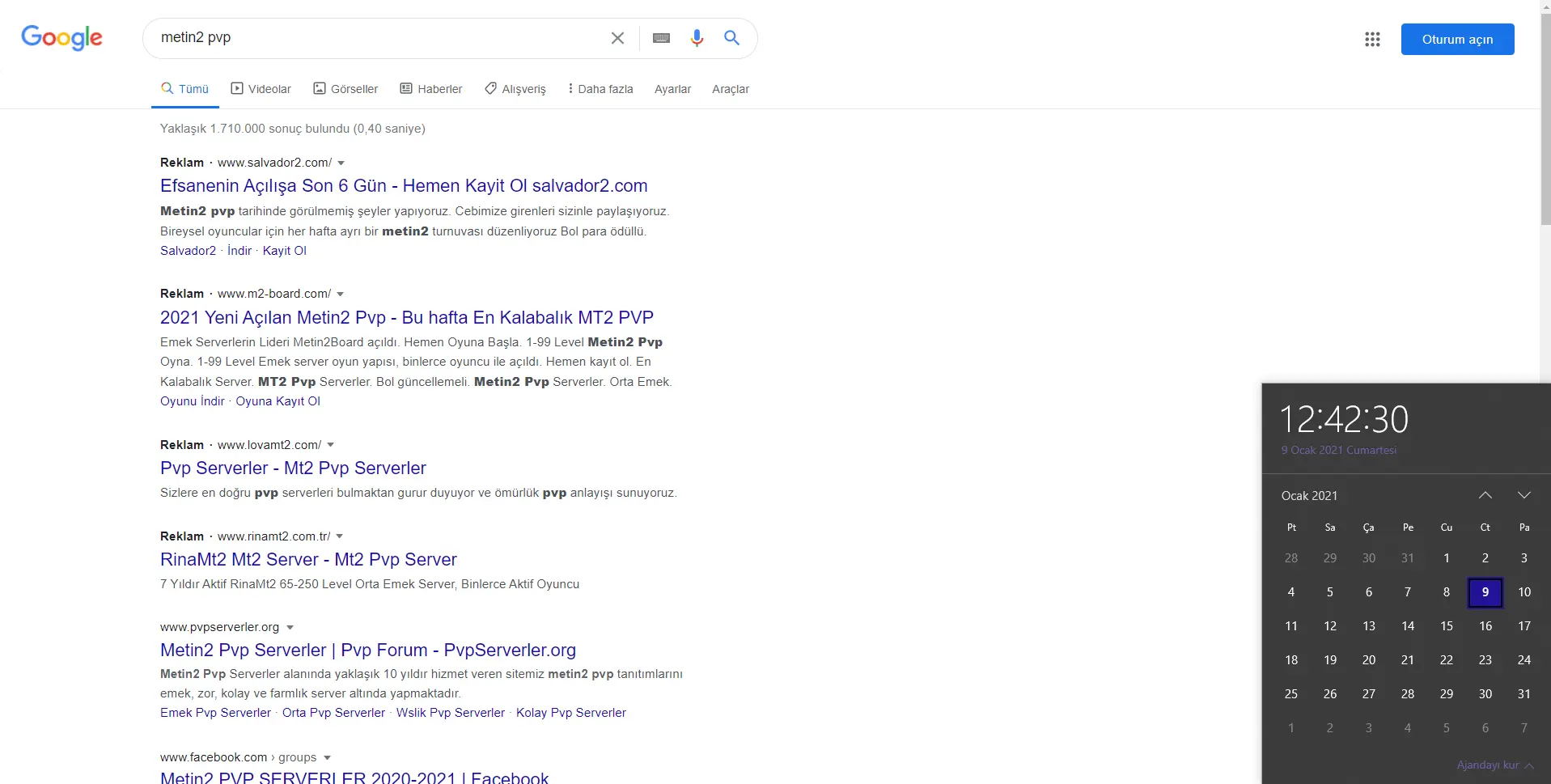1551x784 pixels.
Task: Click the Oturum açın sign-in button
Action: pyautogui.click(x=1457, y=39)
